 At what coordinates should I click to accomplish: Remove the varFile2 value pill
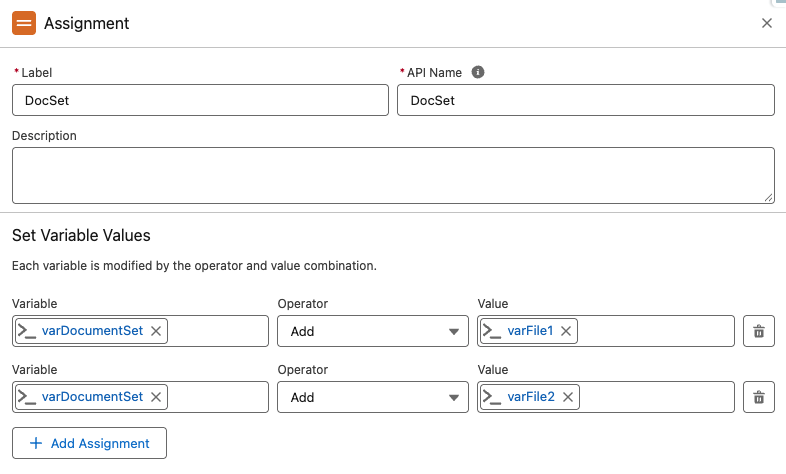[x=568, y=397]
